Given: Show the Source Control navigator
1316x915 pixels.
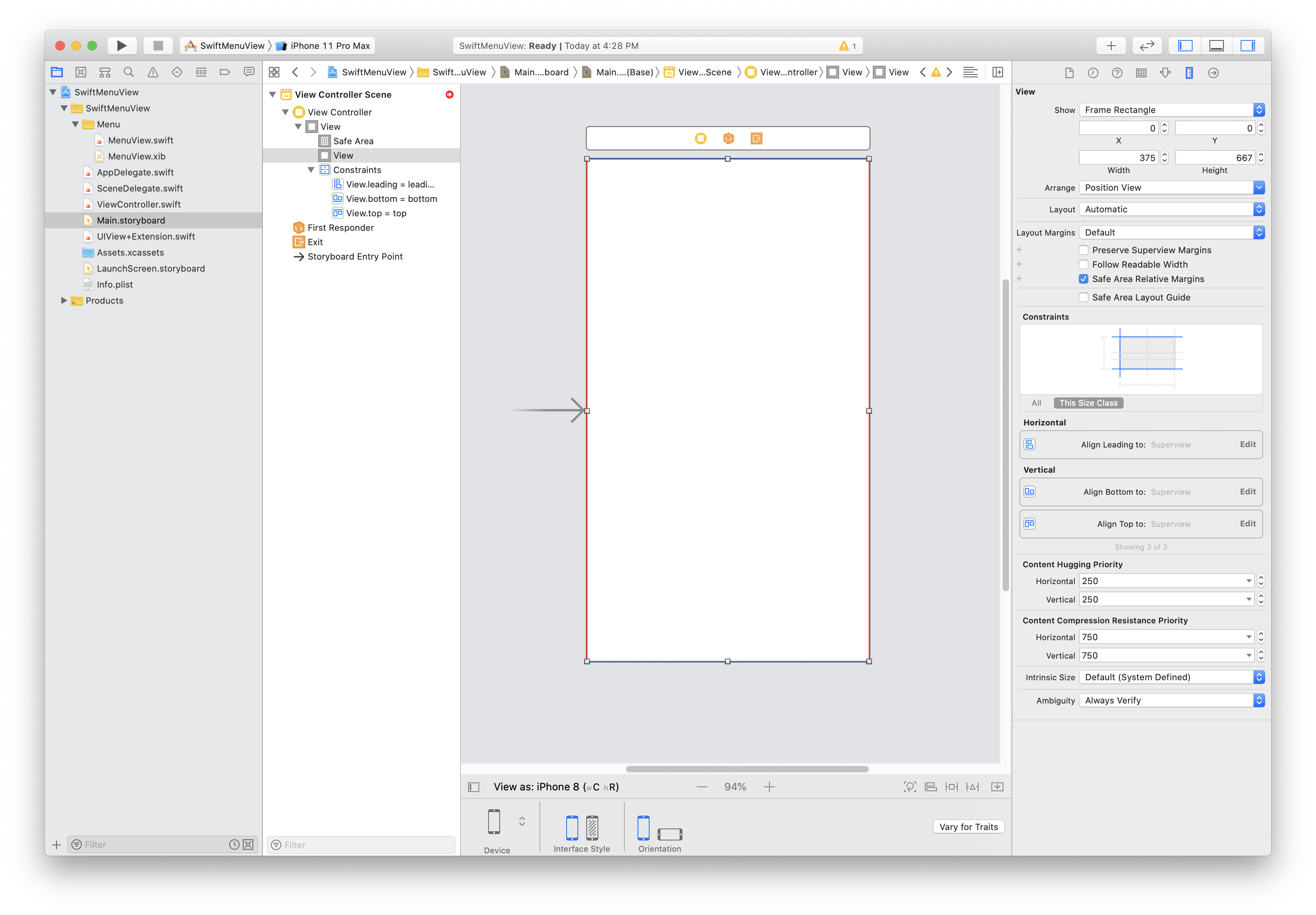Looking at the screenshot, I should [x=81, y=72].
